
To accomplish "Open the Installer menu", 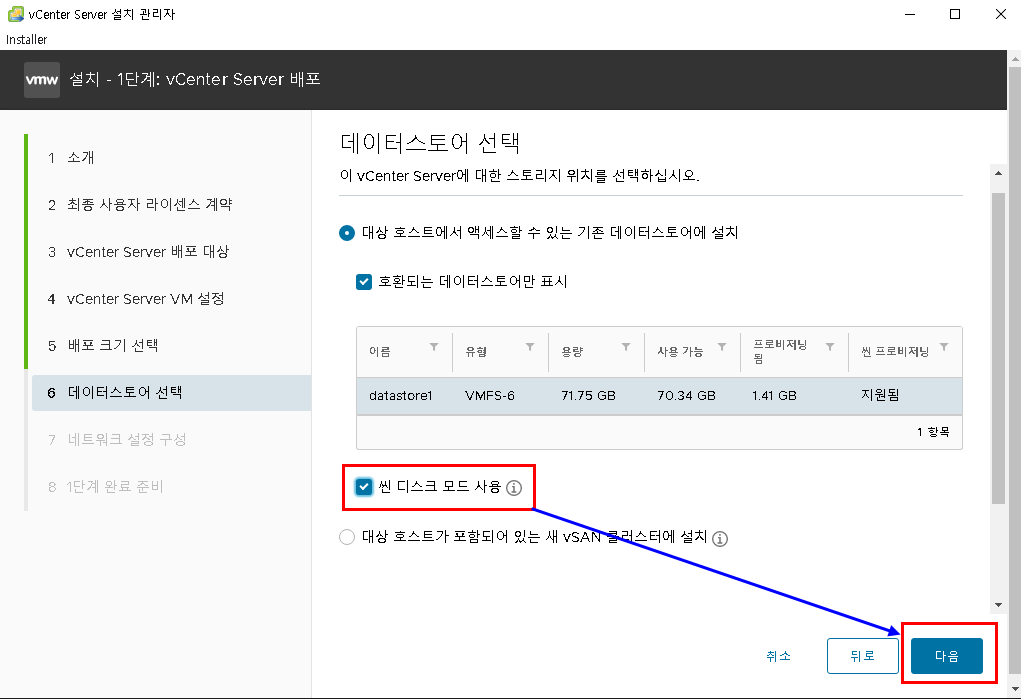I will [x=27, y=40].
